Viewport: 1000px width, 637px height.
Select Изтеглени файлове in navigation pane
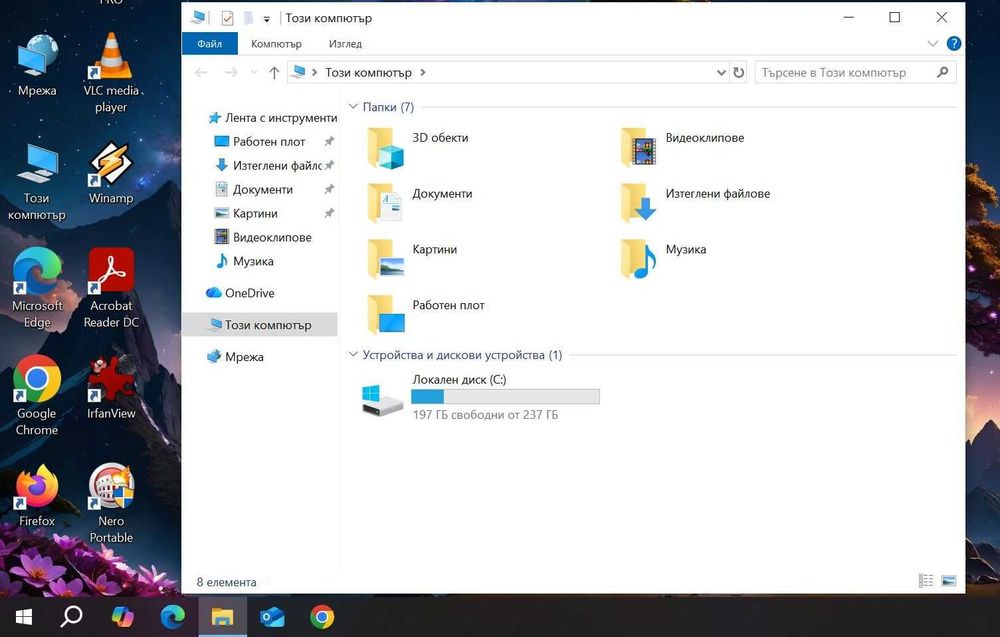click(268, 165)
